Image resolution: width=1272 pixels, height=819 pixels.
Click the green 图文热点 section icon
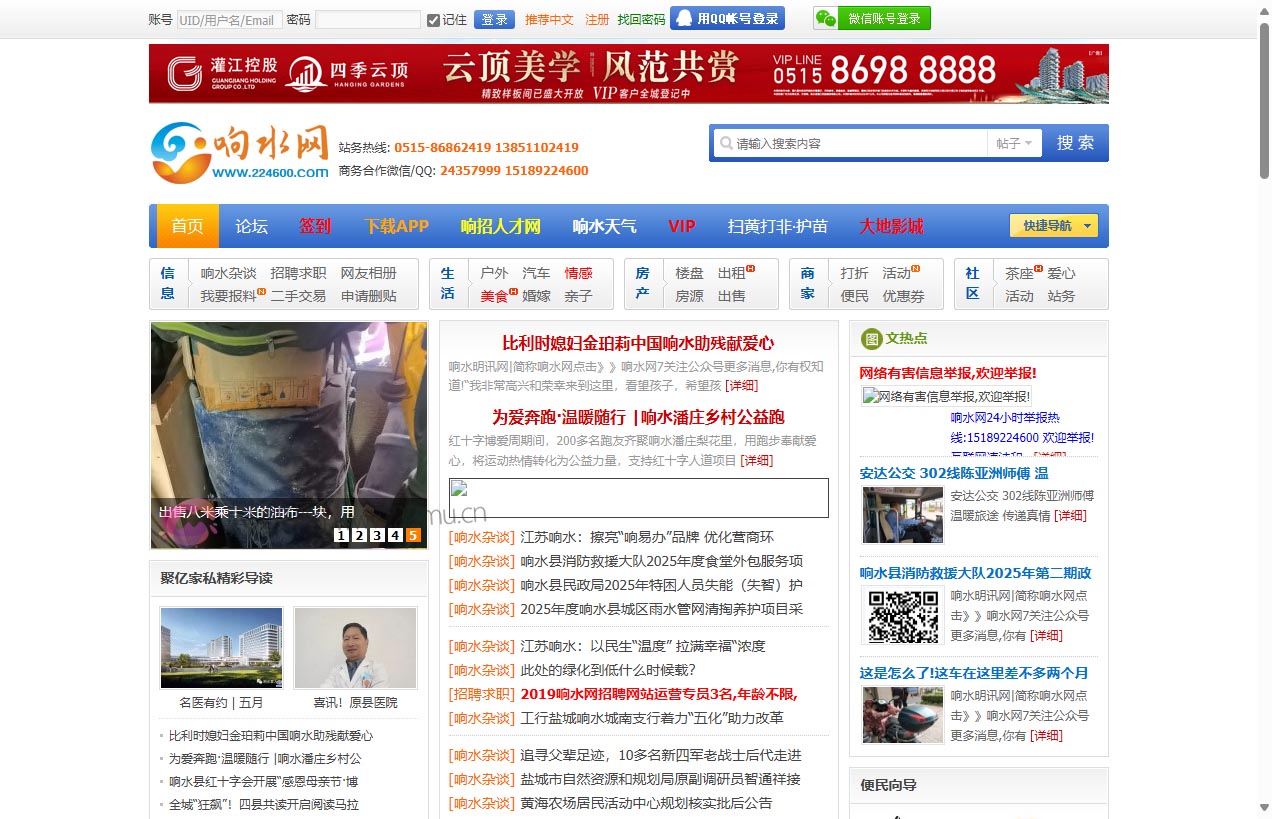[871, 339]
